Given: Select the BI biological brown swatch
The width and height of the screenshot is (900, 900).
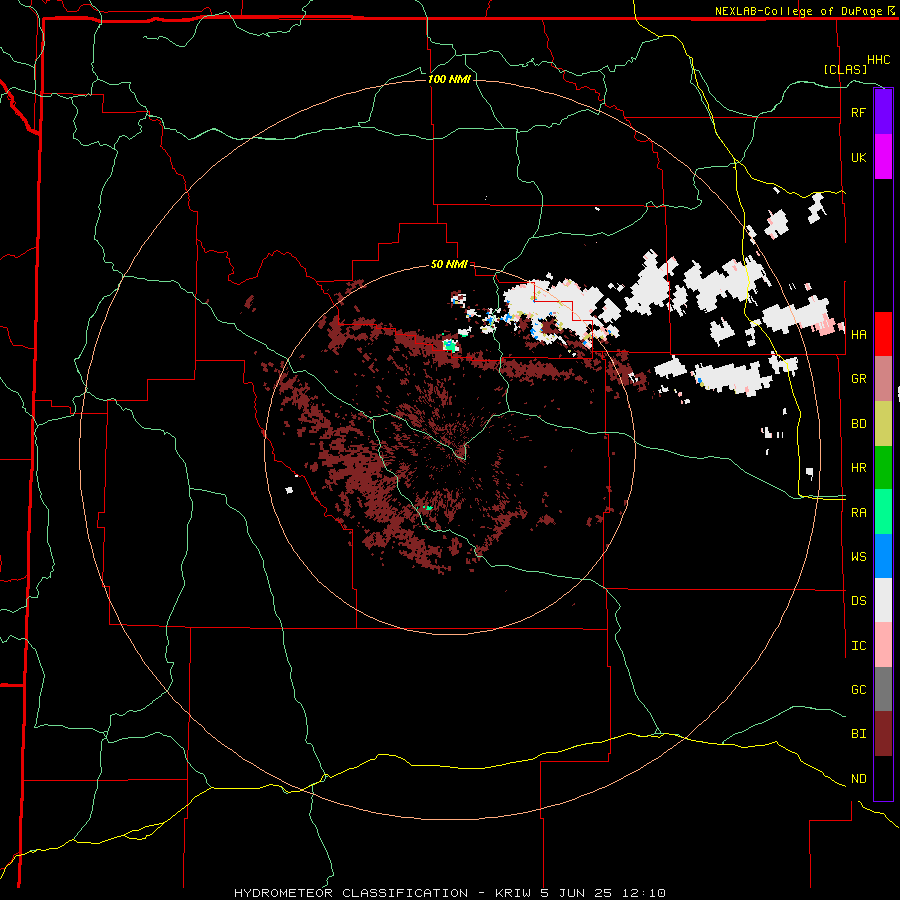Looking at the screenshot, I should point(883,734).
